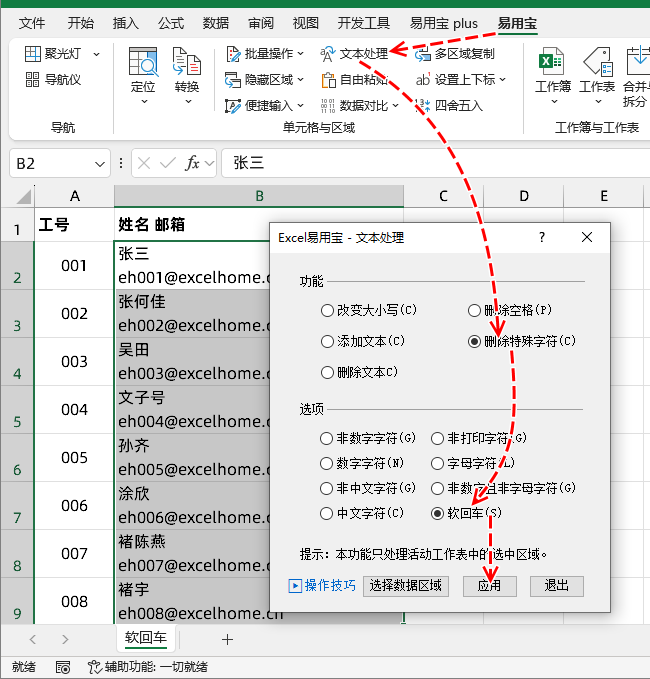Select the 数字字符 radio option

click(326, 463)
